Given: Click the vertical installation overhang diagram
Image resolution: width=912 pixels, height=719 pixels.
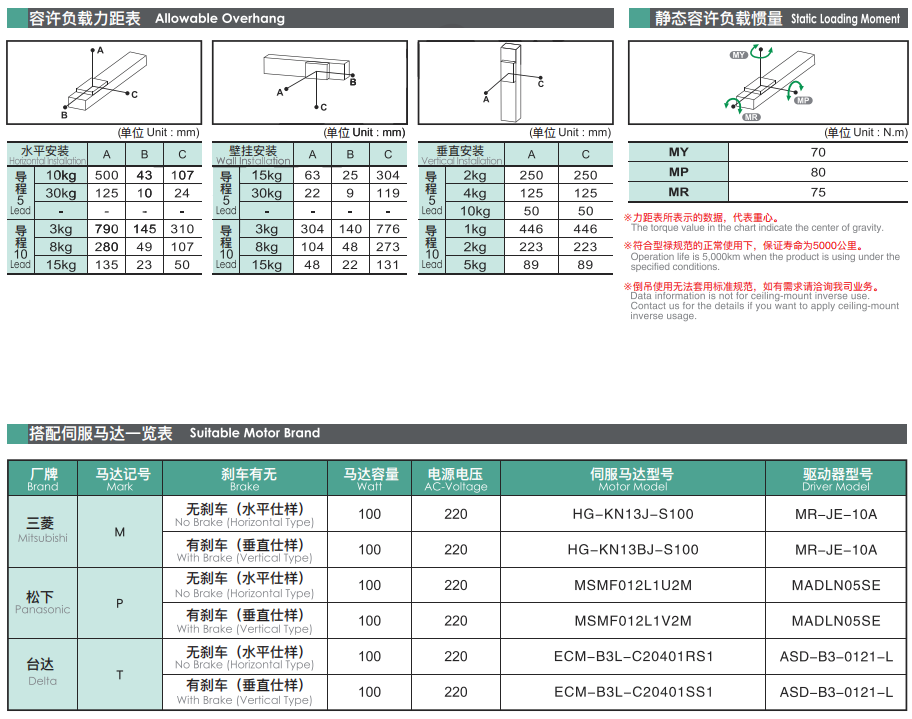Looking at the screenshot, I should coord(514,80).
